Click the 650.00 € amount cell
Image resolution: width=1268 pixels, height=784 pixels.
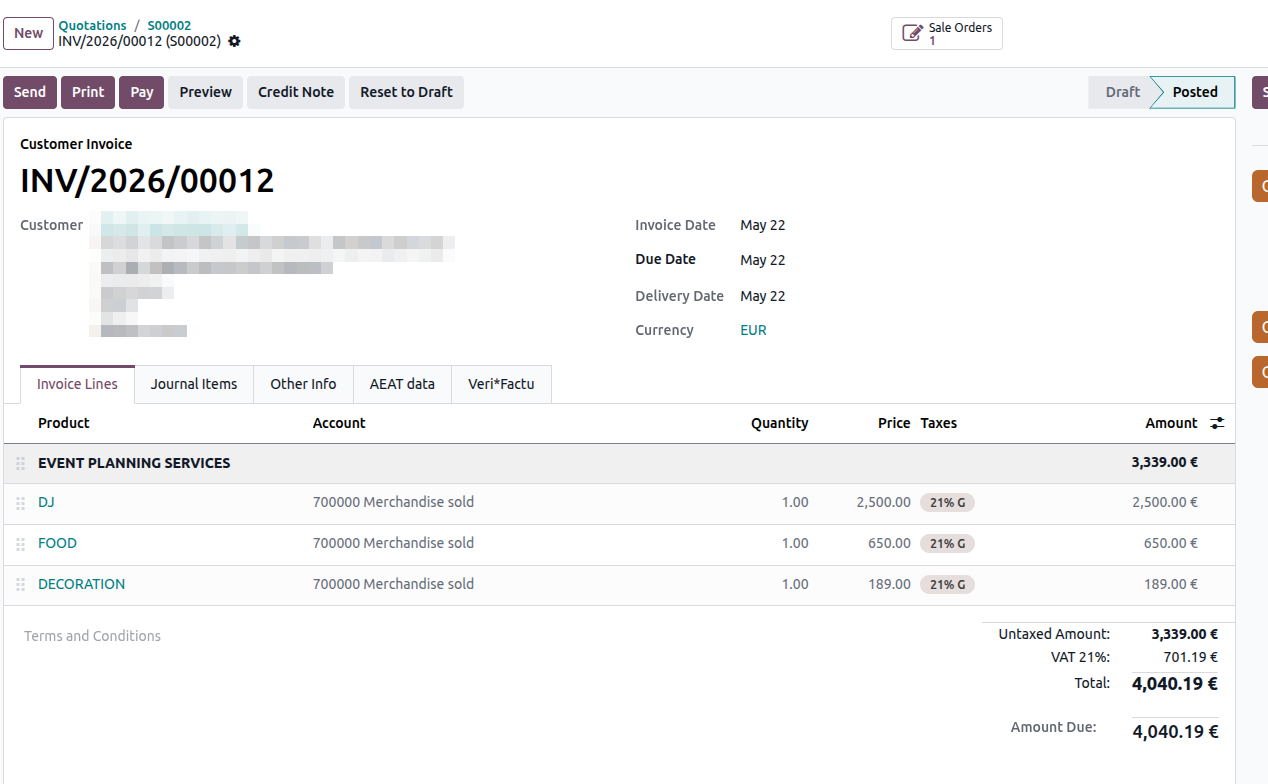(x=1171, y=543)
